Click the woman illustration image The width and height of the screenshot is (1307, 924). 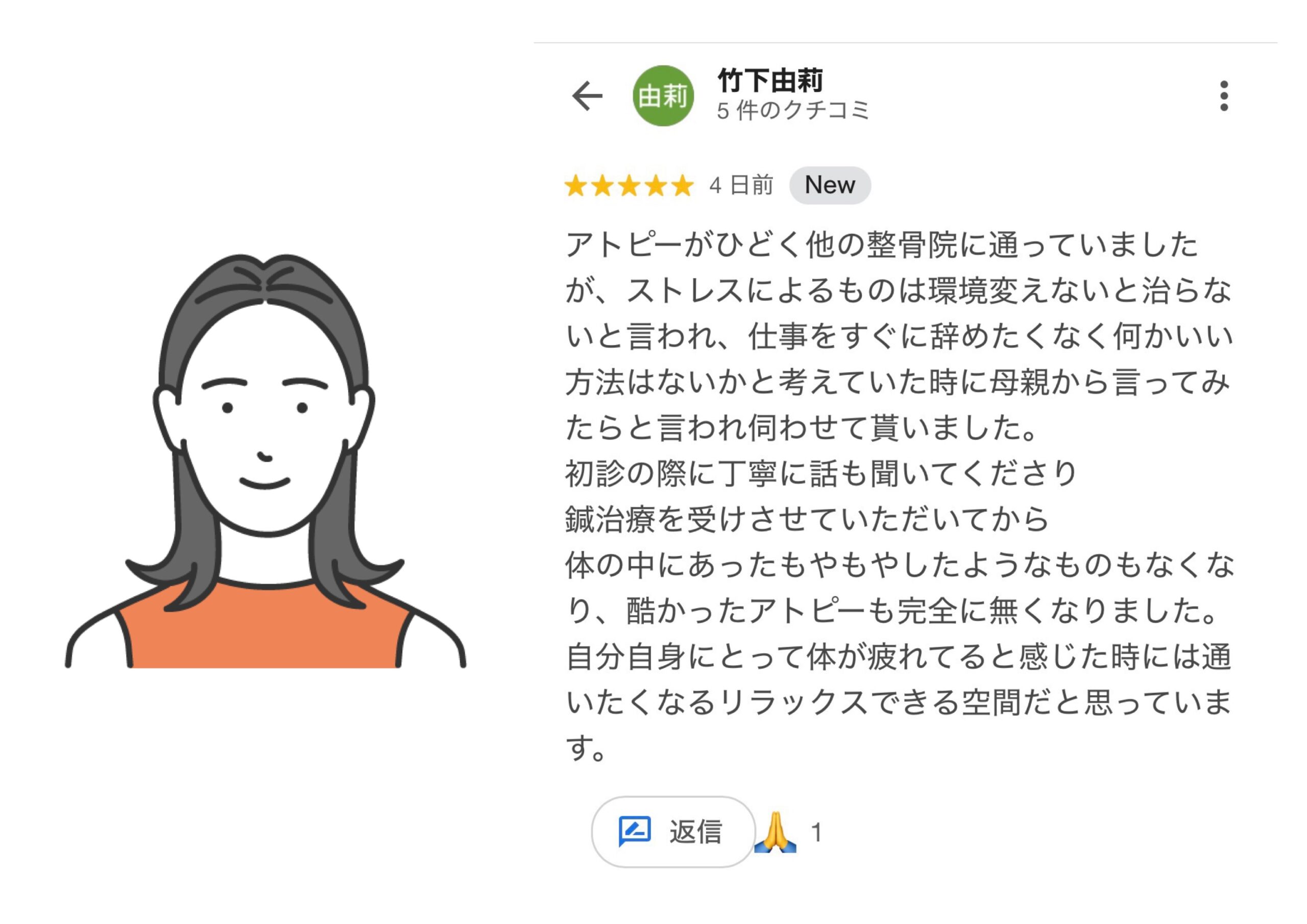point(266,455)
